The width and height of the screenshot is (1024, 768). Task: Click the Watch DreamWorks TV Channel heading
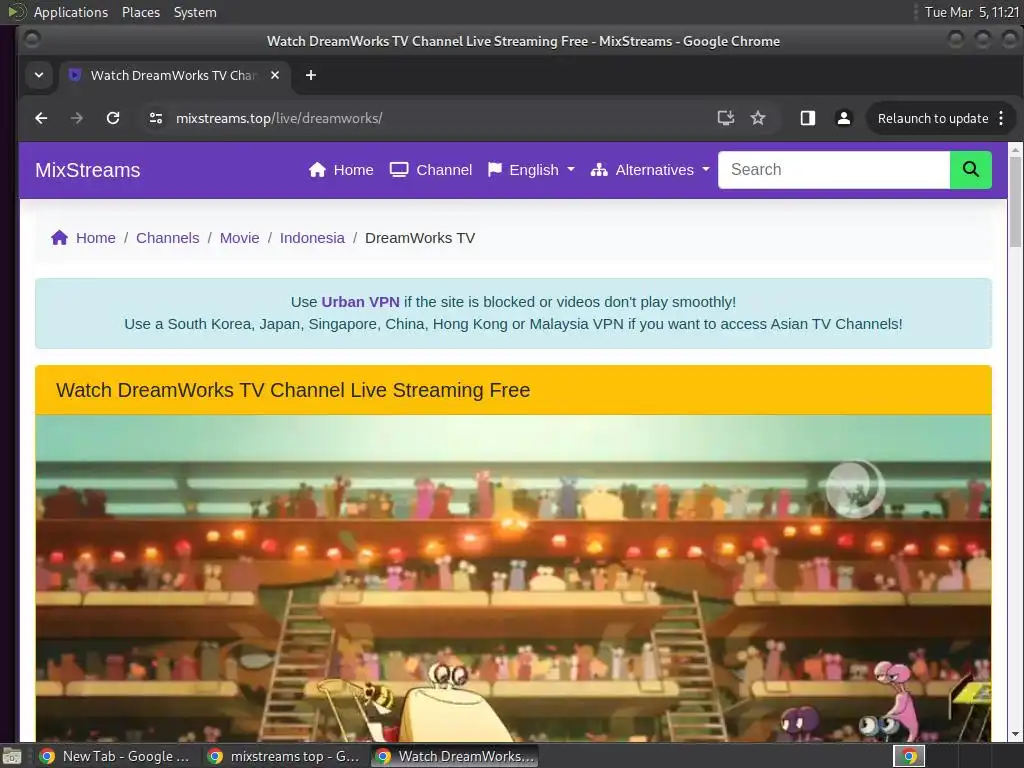pos(293,390)
